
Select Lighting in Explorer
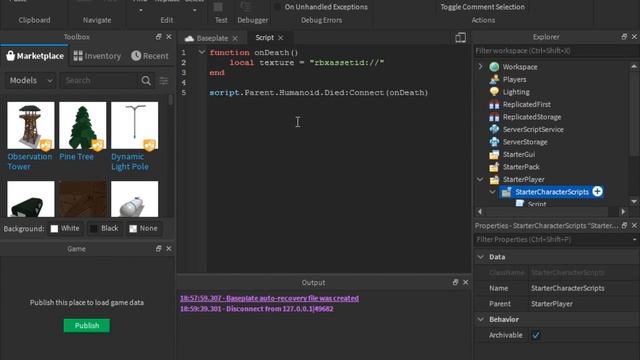[x=516, y=92]
